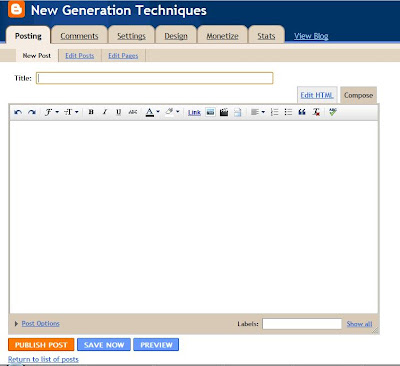Viewport: 400px width, 366px height.
Task: Run the spell check tool
Action: (x=333, y=112)
